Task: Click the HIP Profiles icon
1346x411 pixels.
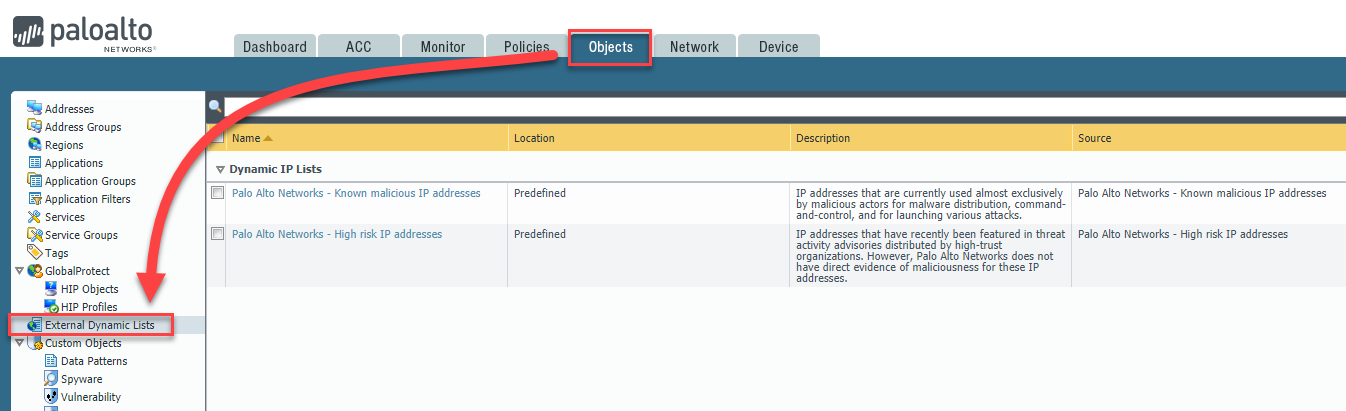Action: 51,306
